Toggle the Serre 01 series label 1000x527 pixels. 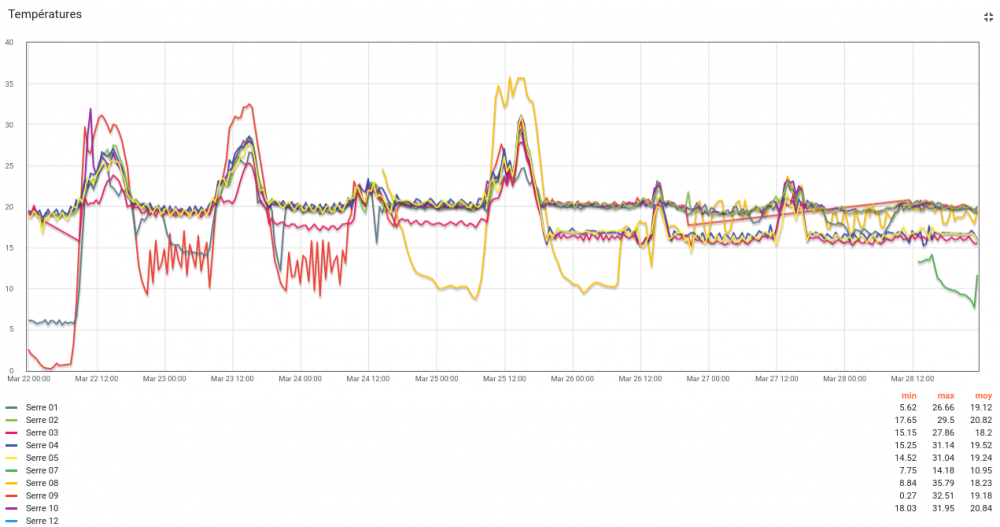pos(42,408)
